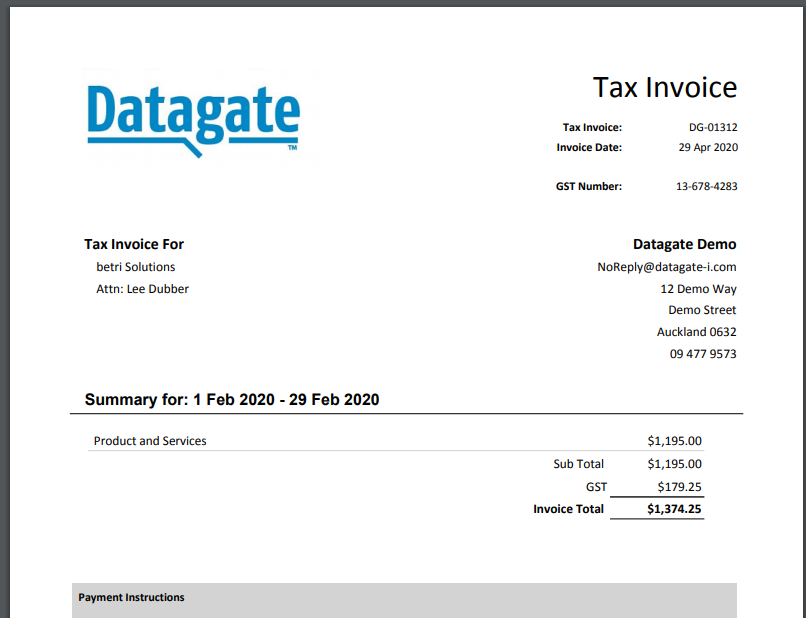Click the Payment Instructions section header
Image resolution: width=806 pixels, height=618 pixels.
tap(131, 597)
